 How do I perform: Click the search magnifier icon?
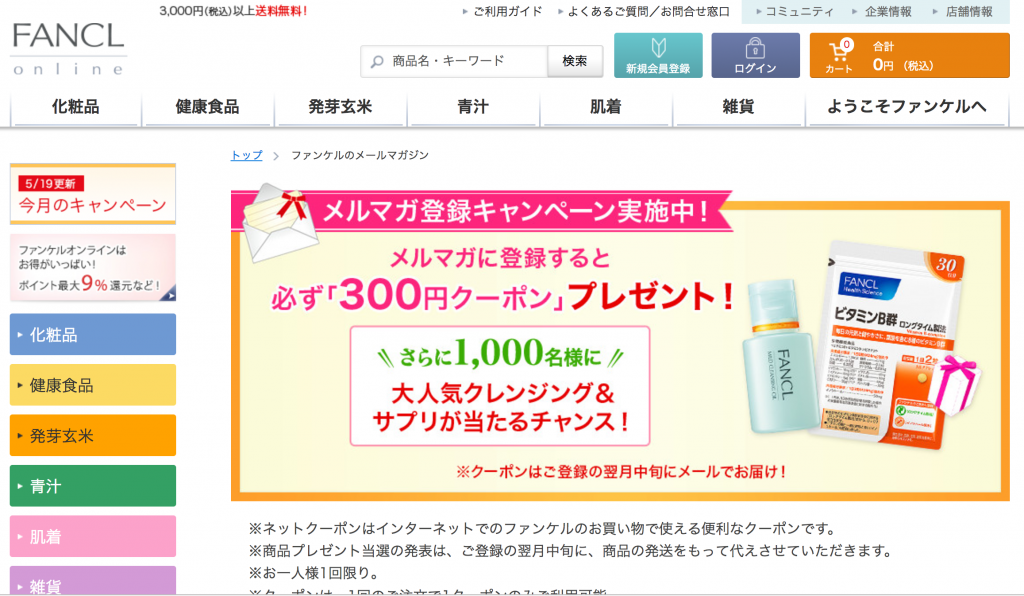coord(377,61)
